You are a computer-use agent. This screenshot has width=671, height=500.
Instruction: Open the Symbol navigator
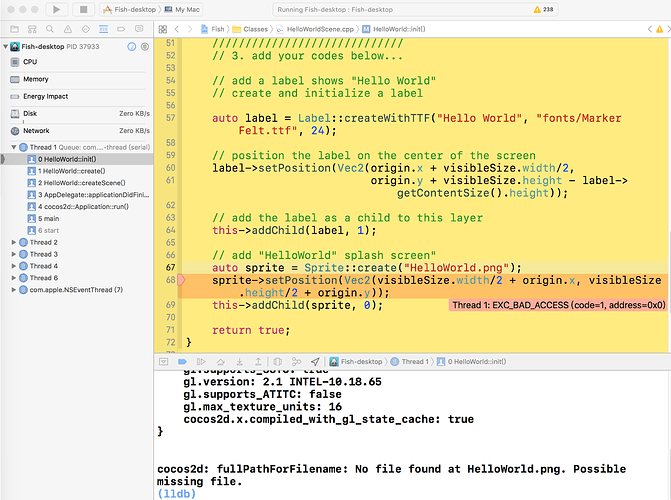32,29
